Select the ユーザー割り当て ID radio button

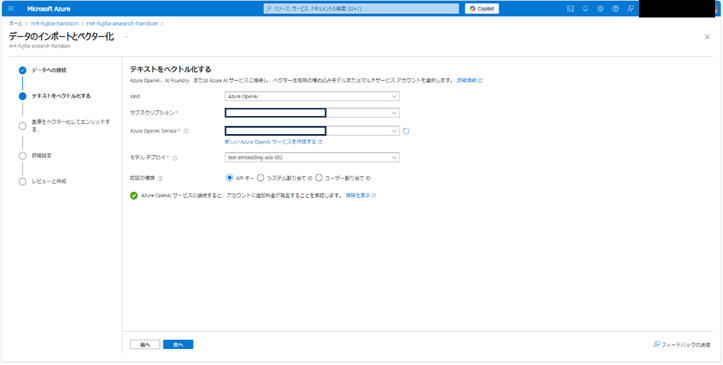coord(319,178)
